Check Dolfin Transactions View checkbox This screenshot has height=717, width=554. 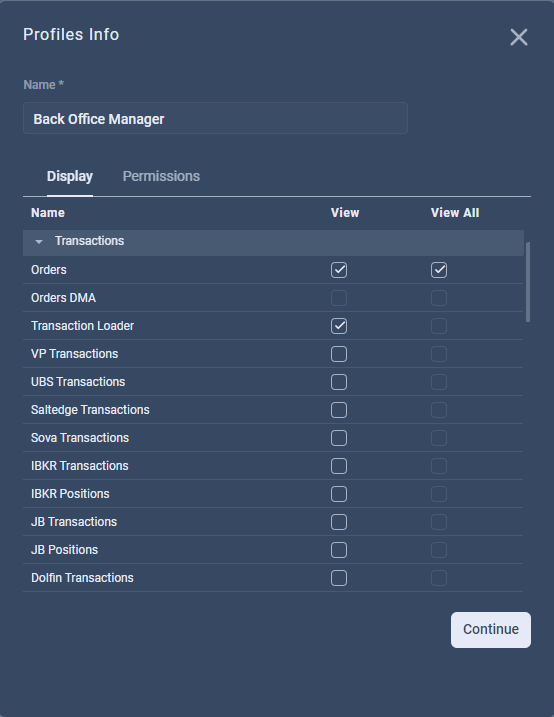point(339,578)
